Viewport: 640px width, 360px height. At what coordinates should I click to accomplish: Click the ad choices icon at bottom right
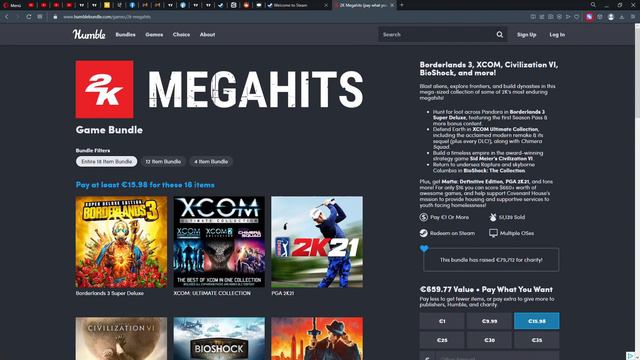pos(631,356)
